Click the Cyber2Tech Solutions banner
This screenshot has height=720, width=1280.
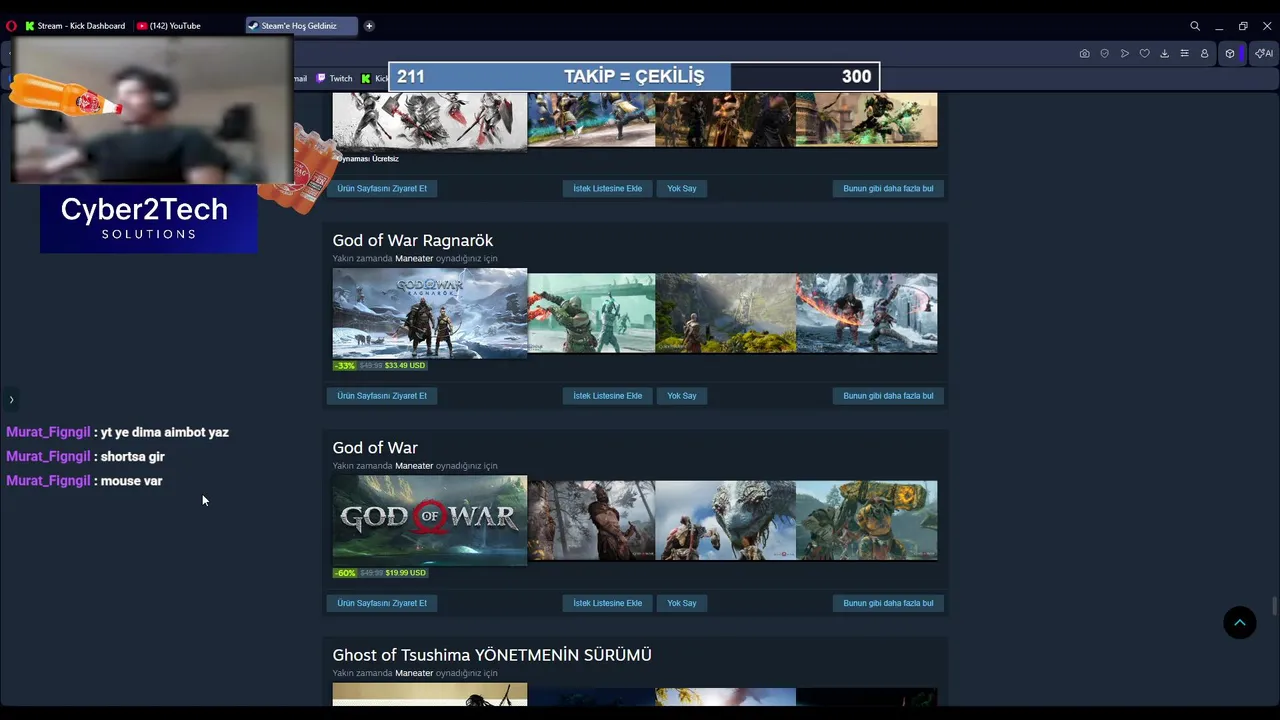click(149, 219)
